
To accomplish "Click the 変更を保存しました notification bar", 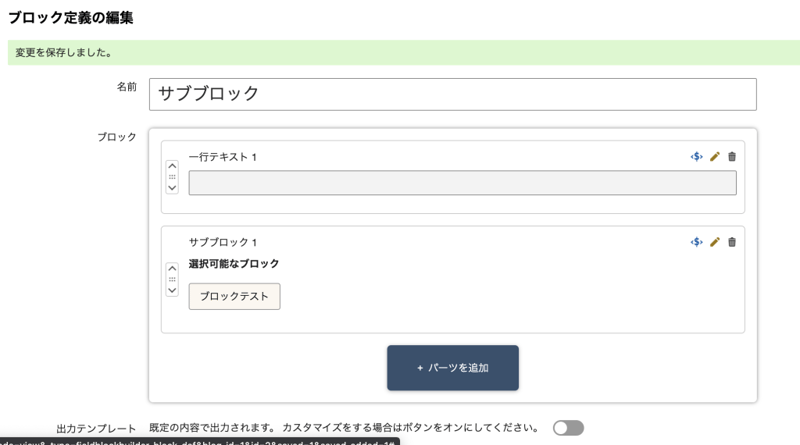I will [400, 53].
